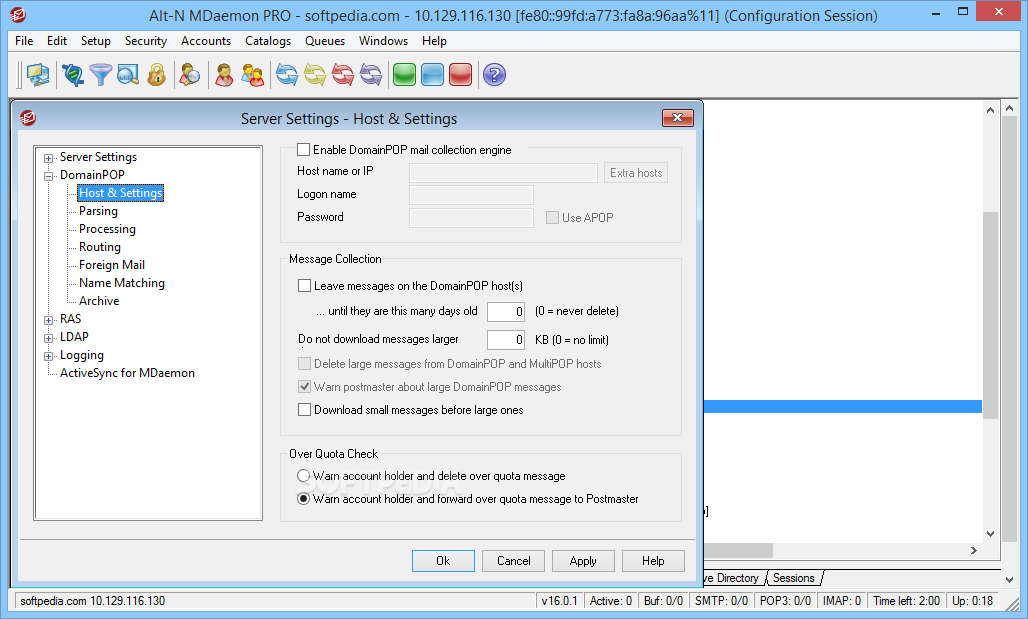Open the content filter funnel icon
1028x619 pixels.
[x=100, y=75]
